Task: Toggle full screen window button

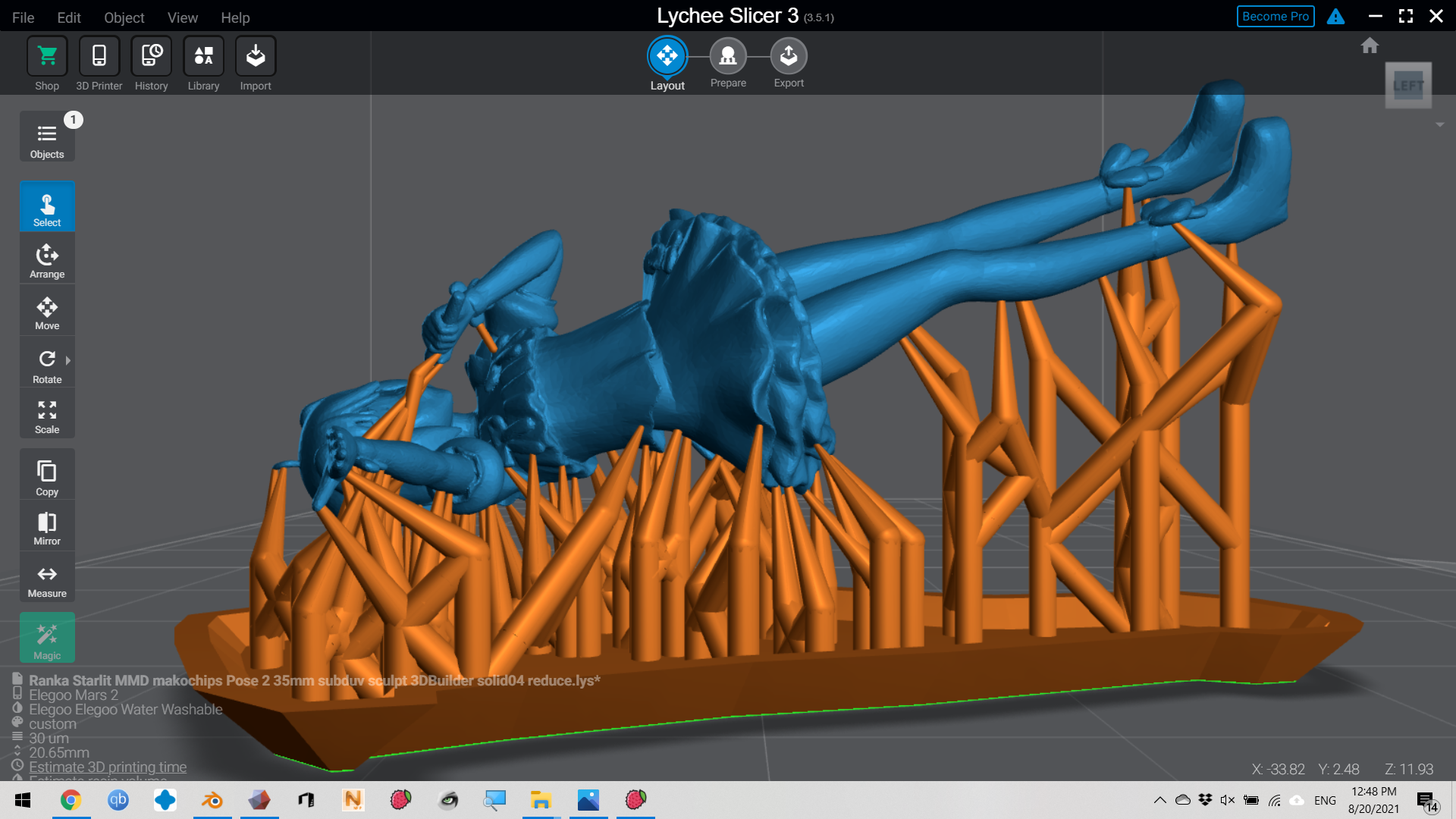Action: (1406, 16)
